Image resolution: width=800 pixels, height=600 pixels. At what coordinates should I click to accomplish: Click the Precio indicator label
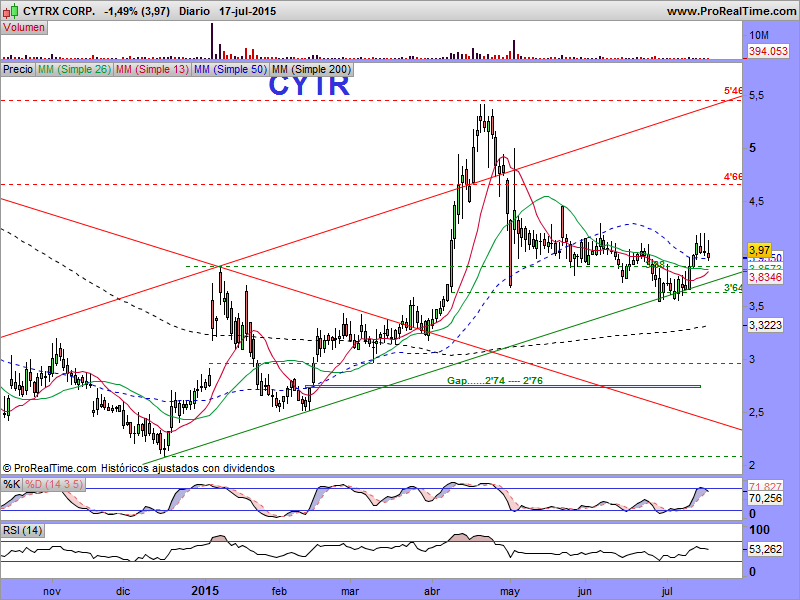pyautogui.click(x=18, y=69)
